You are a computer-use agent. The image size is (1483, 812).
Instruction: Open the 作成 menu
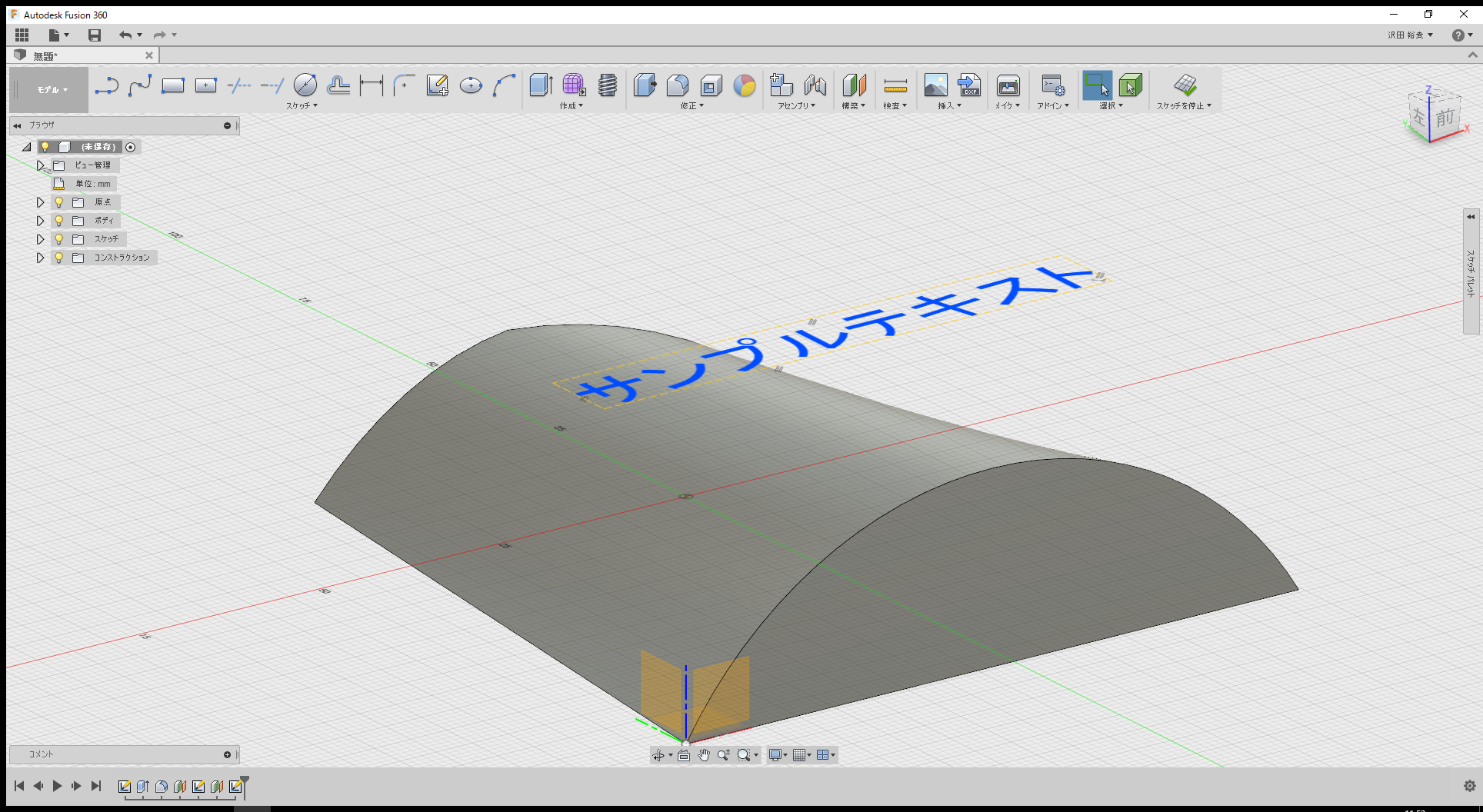click(571, 106)
